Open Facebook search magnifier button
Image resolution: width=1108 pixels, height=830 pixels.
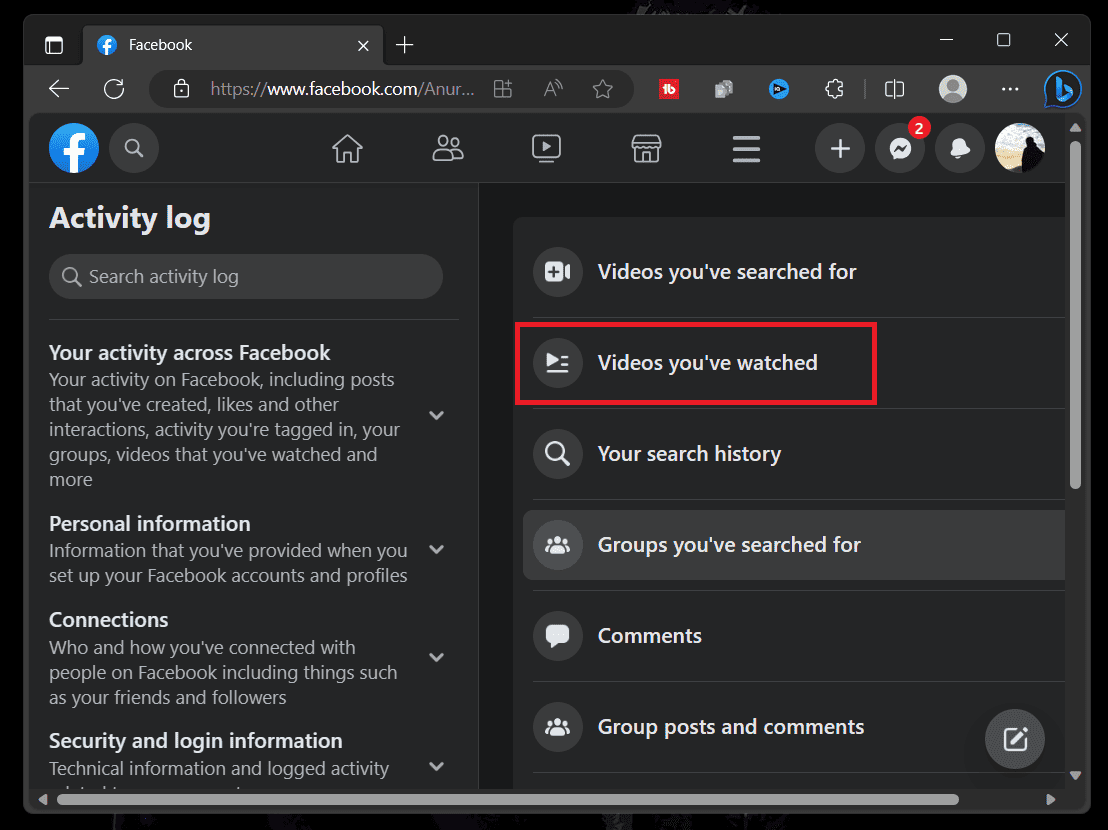pyautogui.click(x=134, y=148)
